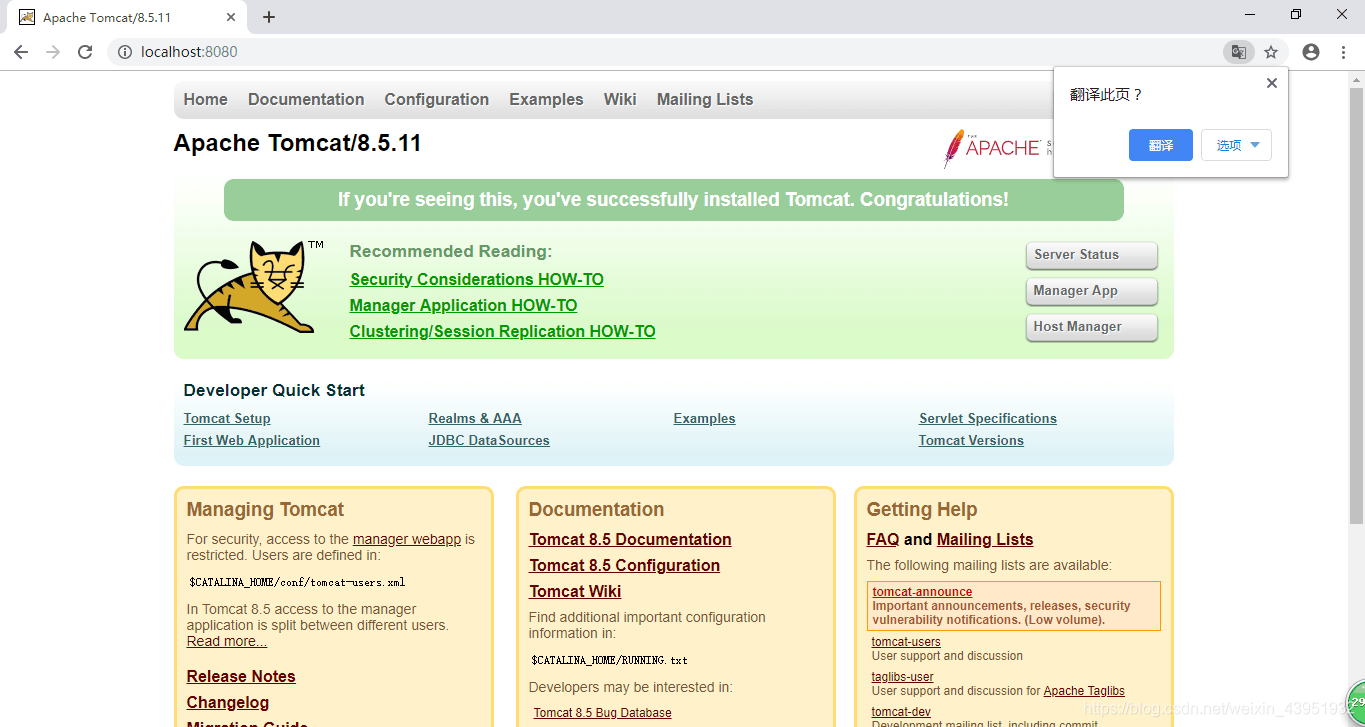Click the Manager App button

pos(1092,291)
